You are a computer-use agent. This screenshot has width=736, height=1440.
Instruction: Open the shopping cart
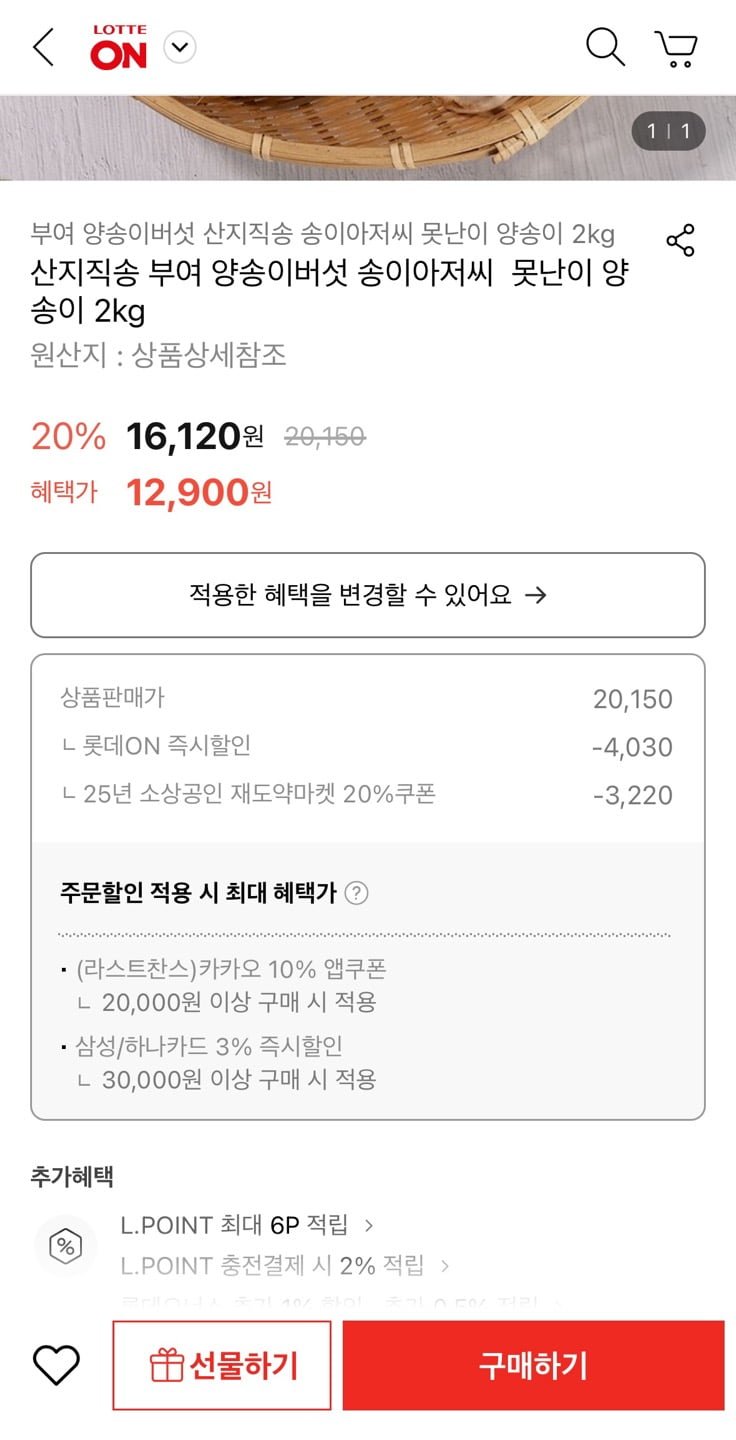(x=676, y=48)
